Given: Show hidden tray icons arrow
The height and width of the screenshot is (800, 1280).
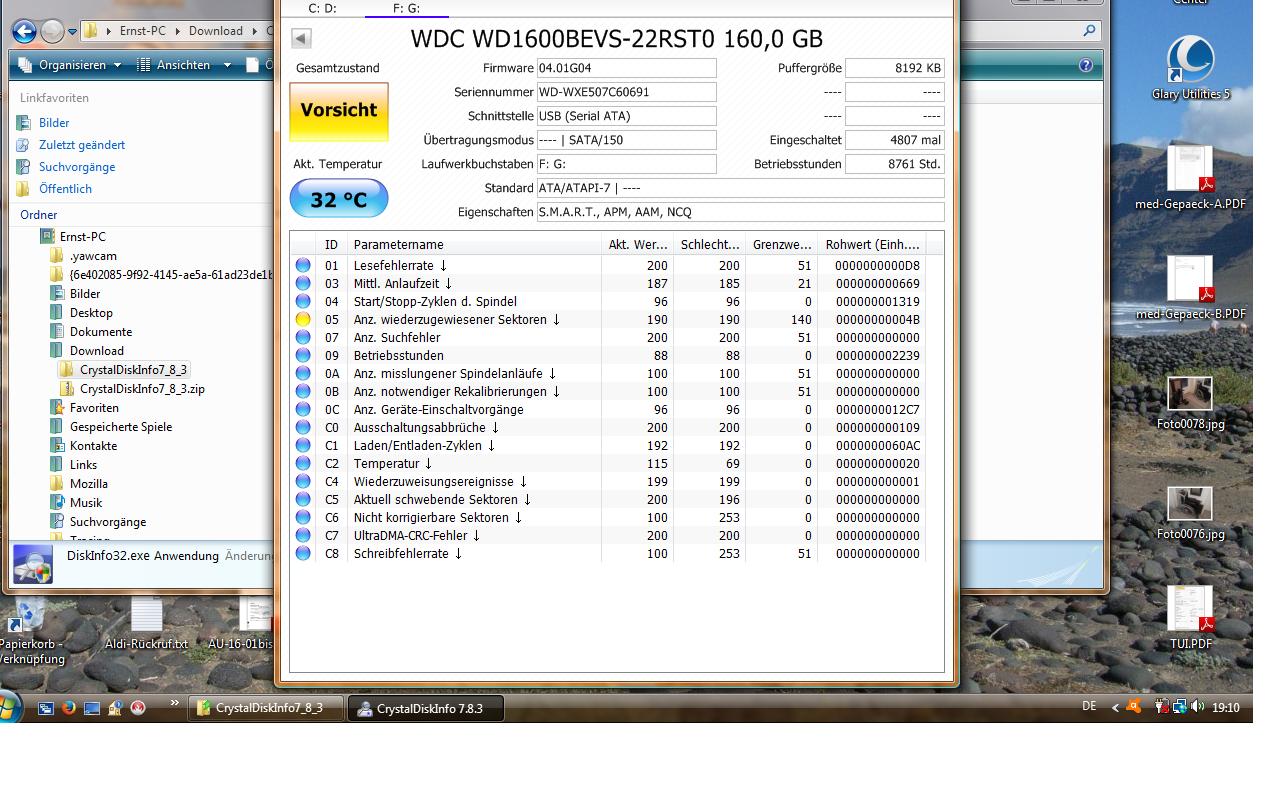Looking at the screenshot, I should [x=1115, y=708].
